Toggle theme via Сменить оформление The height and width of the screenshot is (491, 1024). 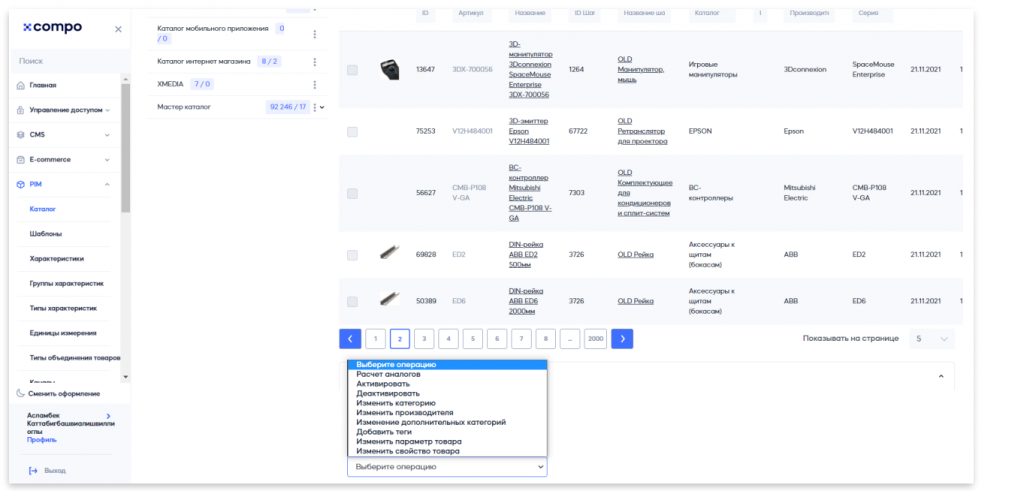[58, 394]
